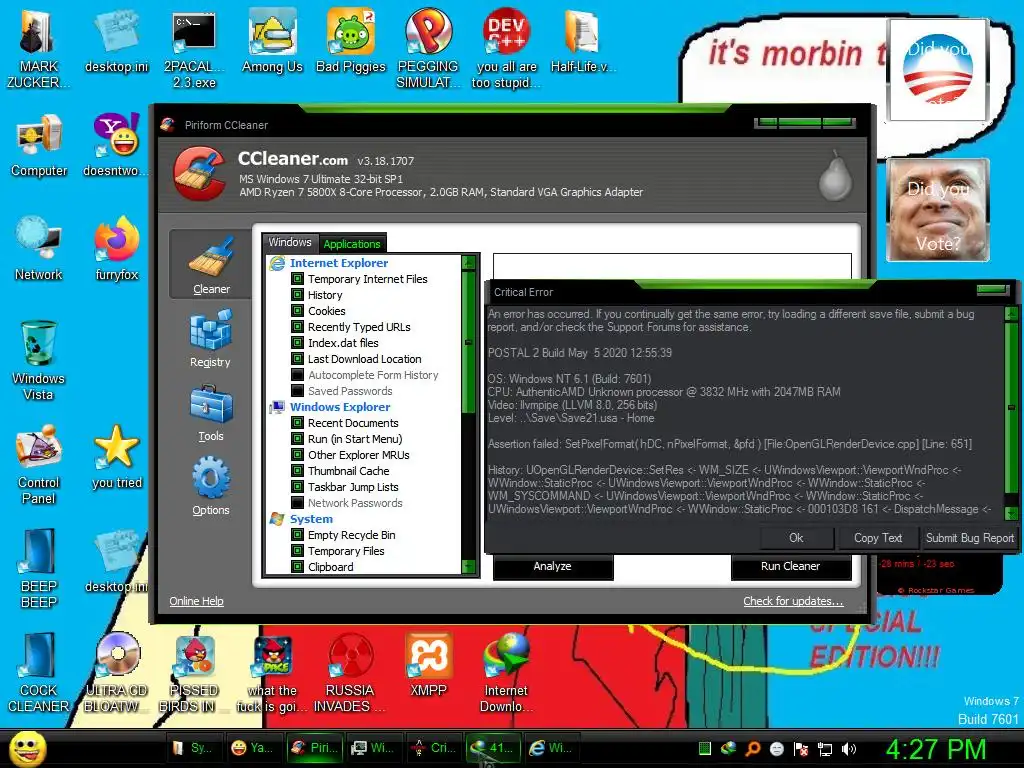1024x768 pixels.
Task: Open the ULTRA CD BLOATW... disc icon
Action: point(117,672)
